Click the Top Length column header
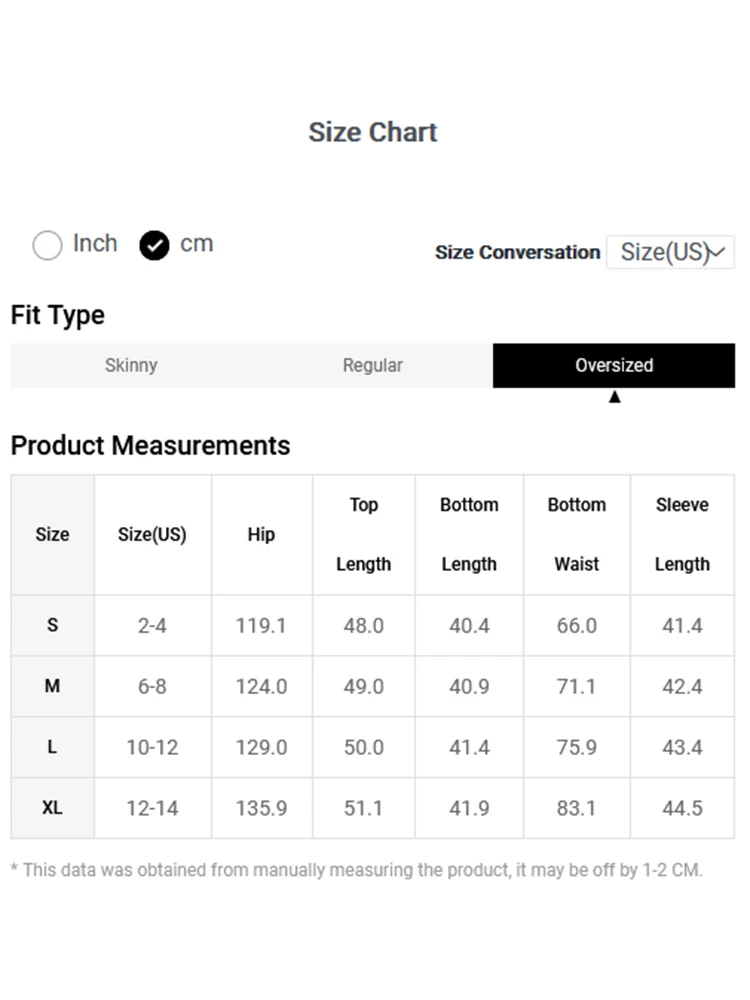This screenshot has width=750, height=1000. pyautogui.click(x=363, y=535)
